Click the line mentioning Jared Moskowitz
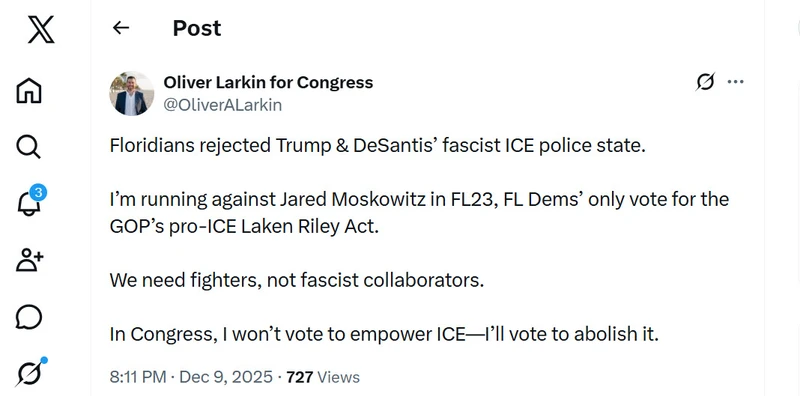The height and width of the screenshot is (396, 800). pos(419,199)
